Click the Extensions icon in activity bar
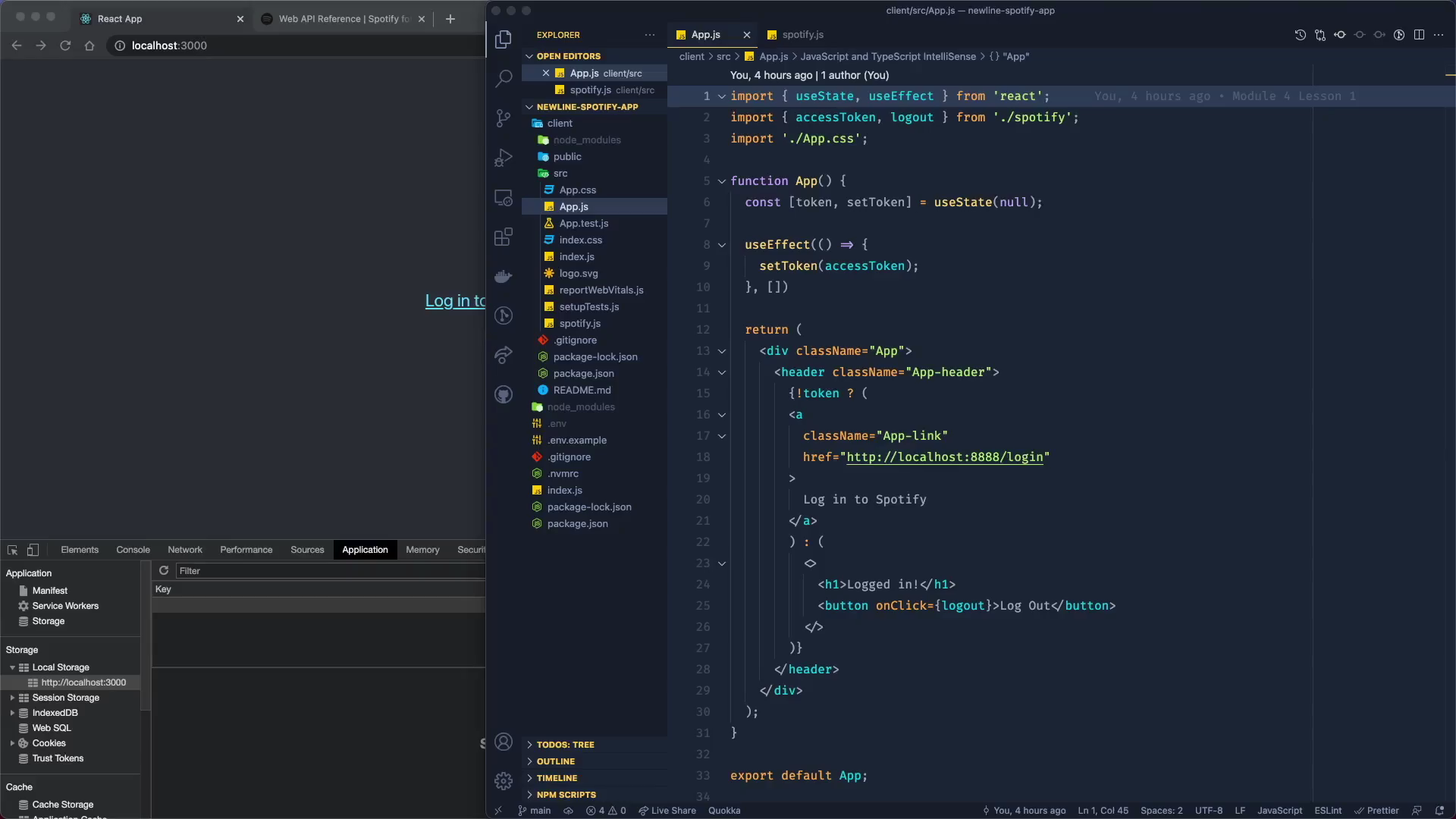Image resolution: width=1456 pixels, height=819 pixels. pos(503,237)
